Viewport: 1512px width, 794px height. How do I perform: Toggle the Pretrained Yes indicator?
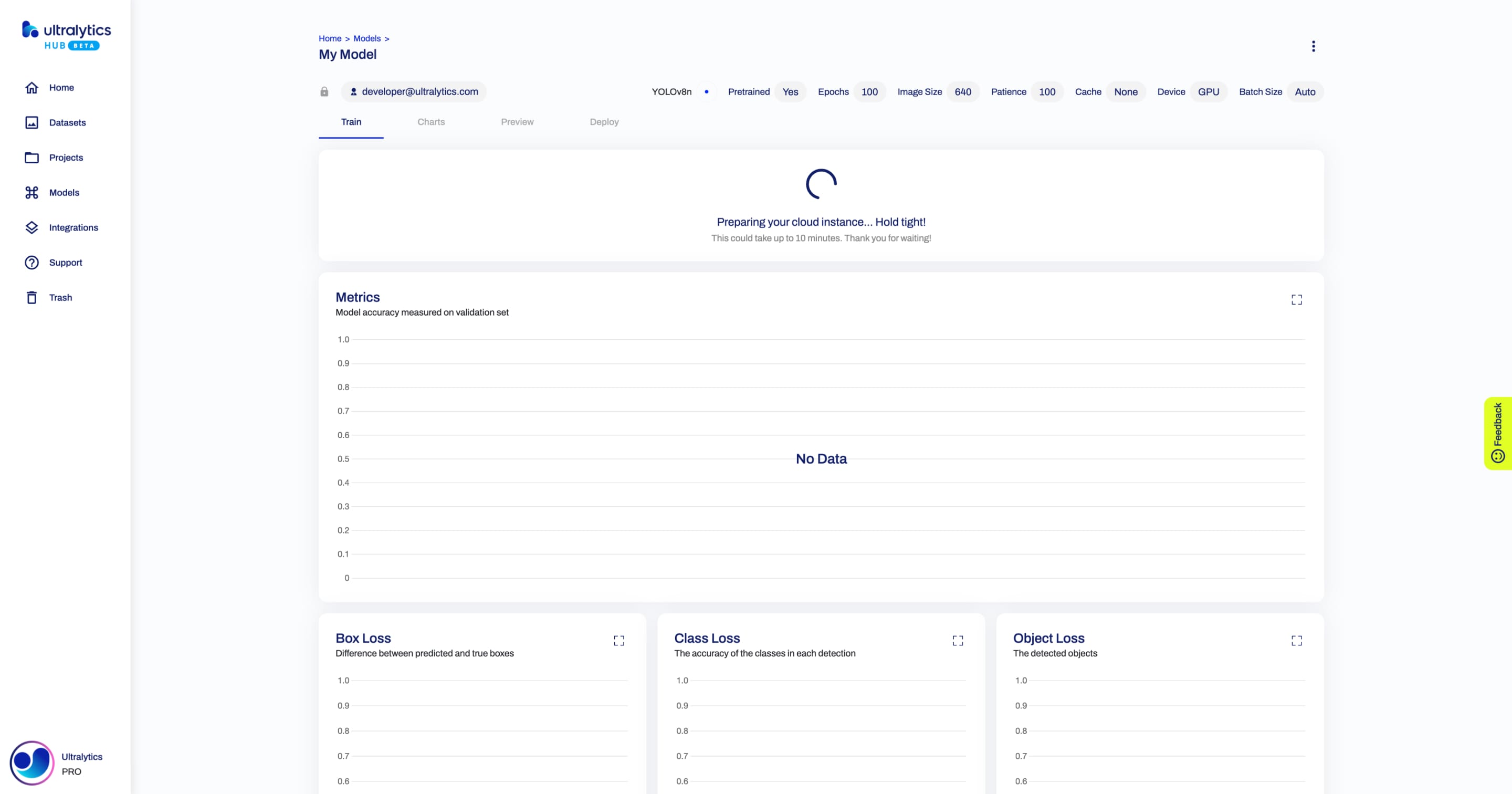pyautogui.click(x=790, y=92)
